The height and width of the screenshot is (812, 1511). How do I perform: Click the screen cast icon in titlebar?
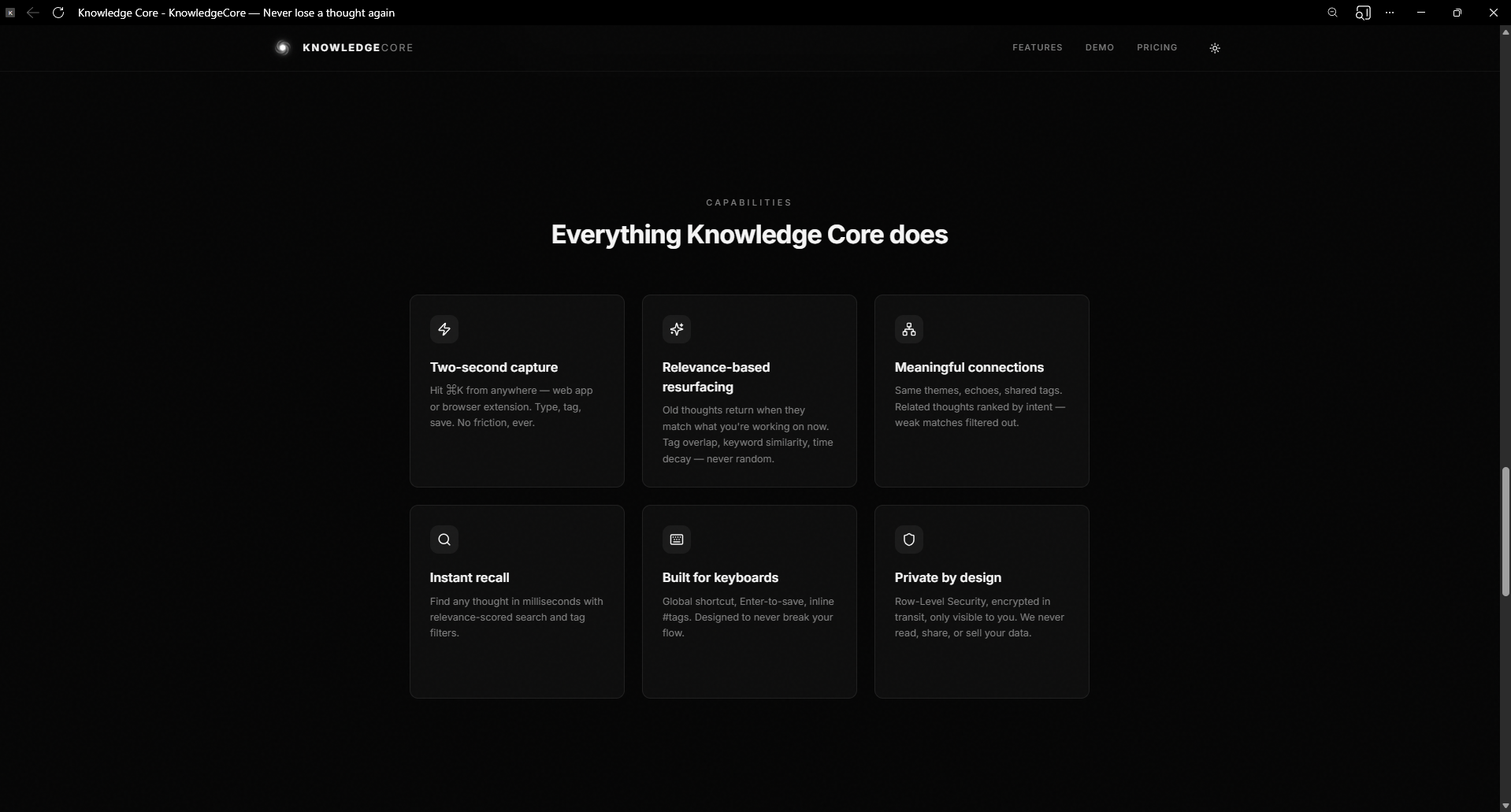pyautogui.click(x=1364, y=13)
